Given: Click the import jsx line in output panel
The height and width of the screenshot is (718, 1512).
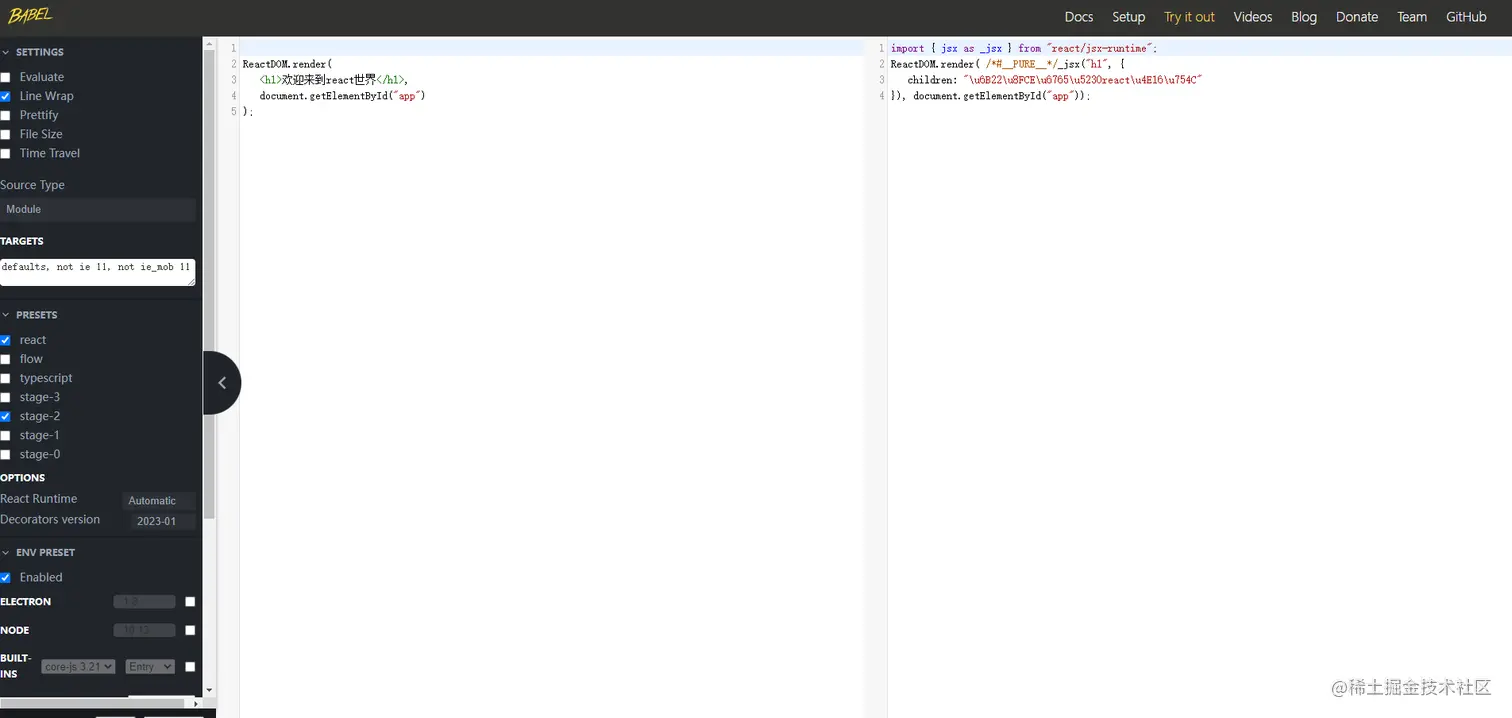Looking at the screenshot, I should [1026, 48].
